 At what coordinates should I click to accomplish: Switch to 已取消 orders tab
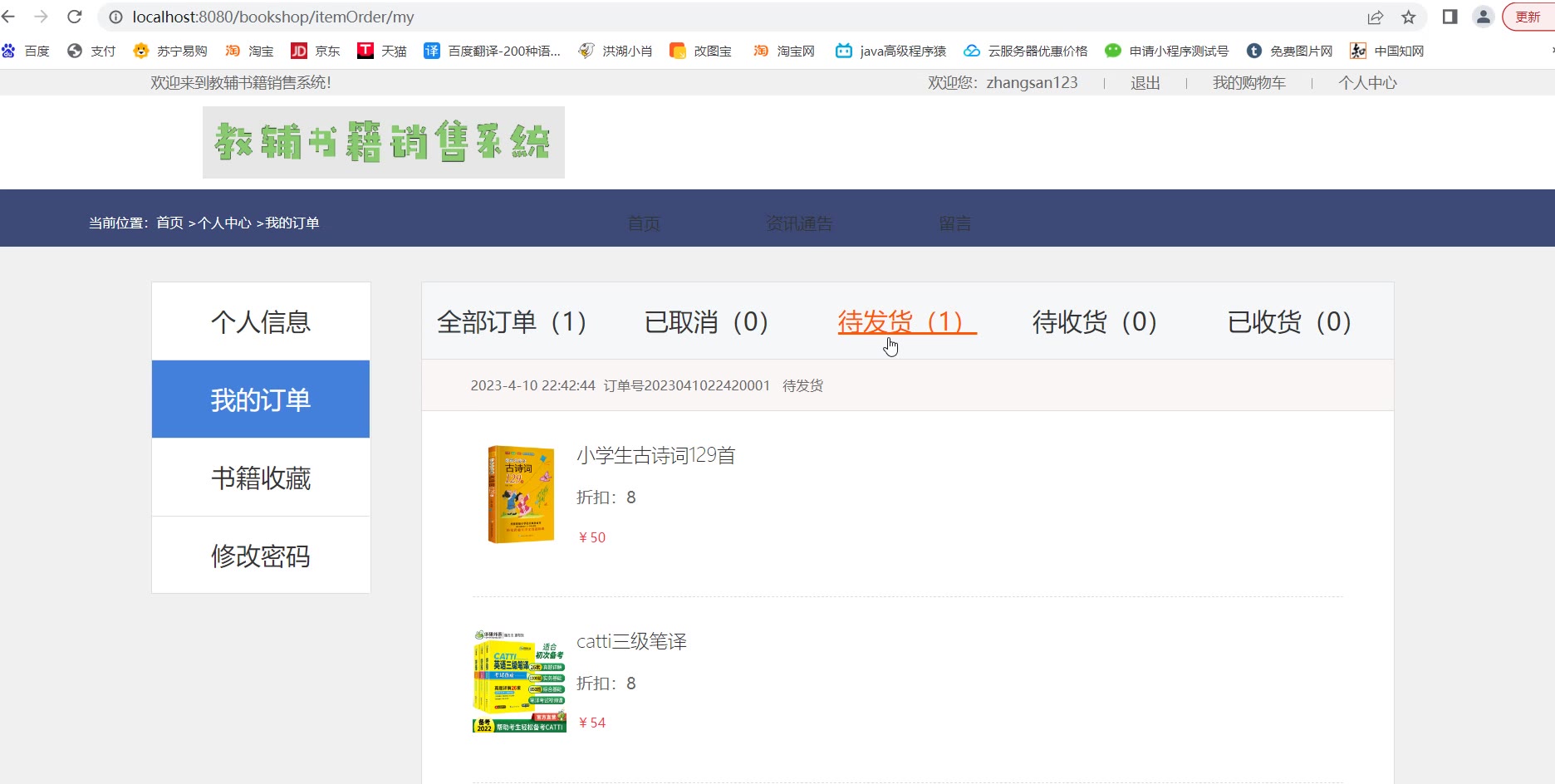coord(706,321)
